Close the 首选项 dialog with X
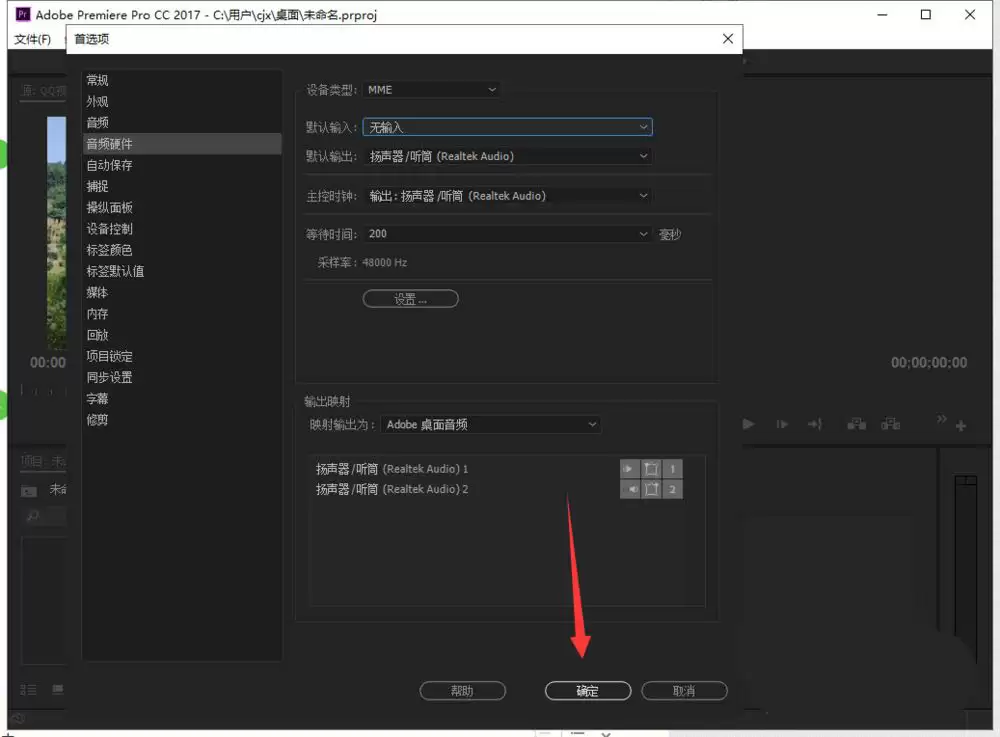1000x737 pixels. pyautogui.click(x=728, y=39)
